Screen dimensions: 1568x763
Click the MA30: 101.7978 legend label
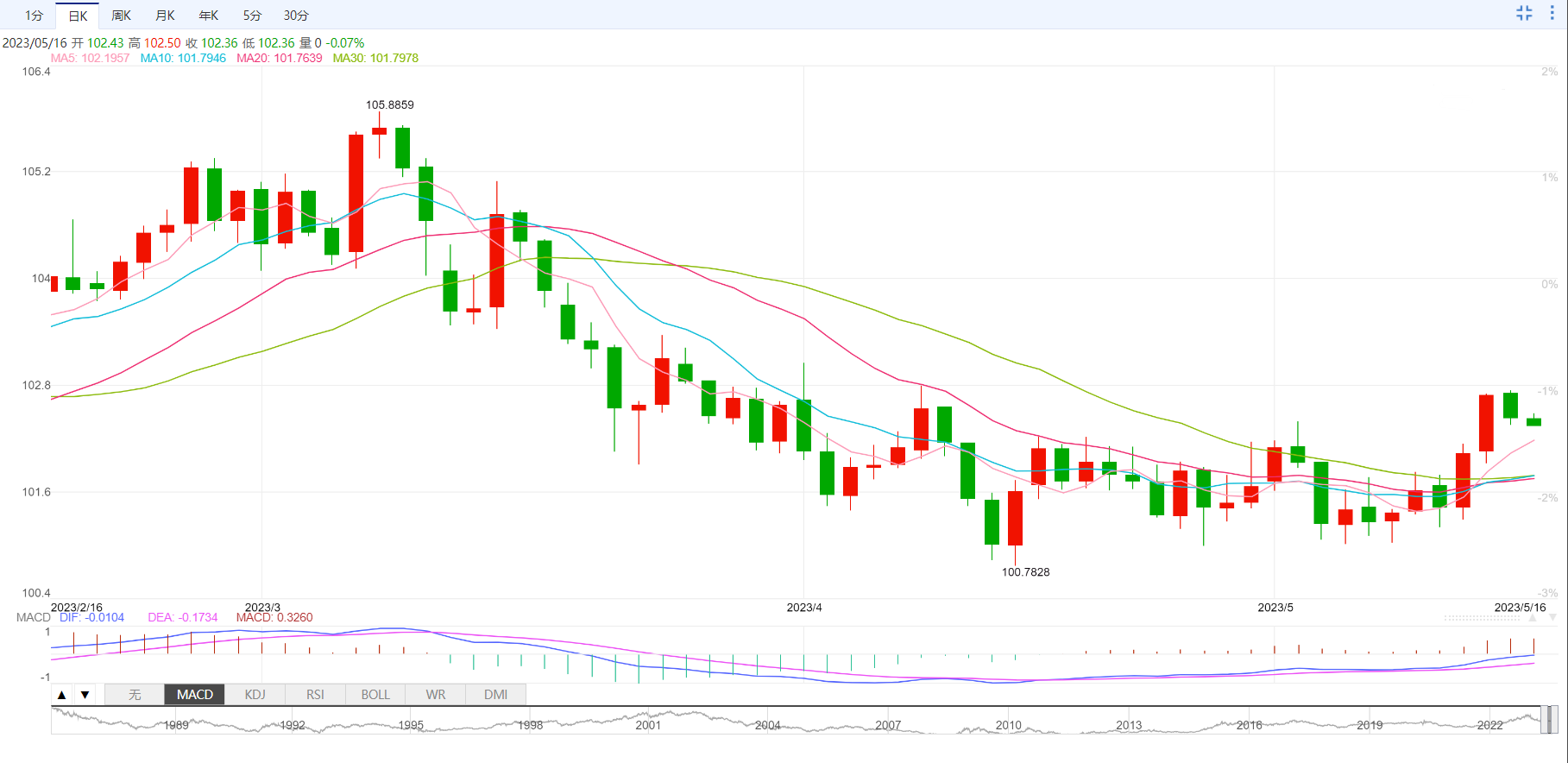(375, 58)
